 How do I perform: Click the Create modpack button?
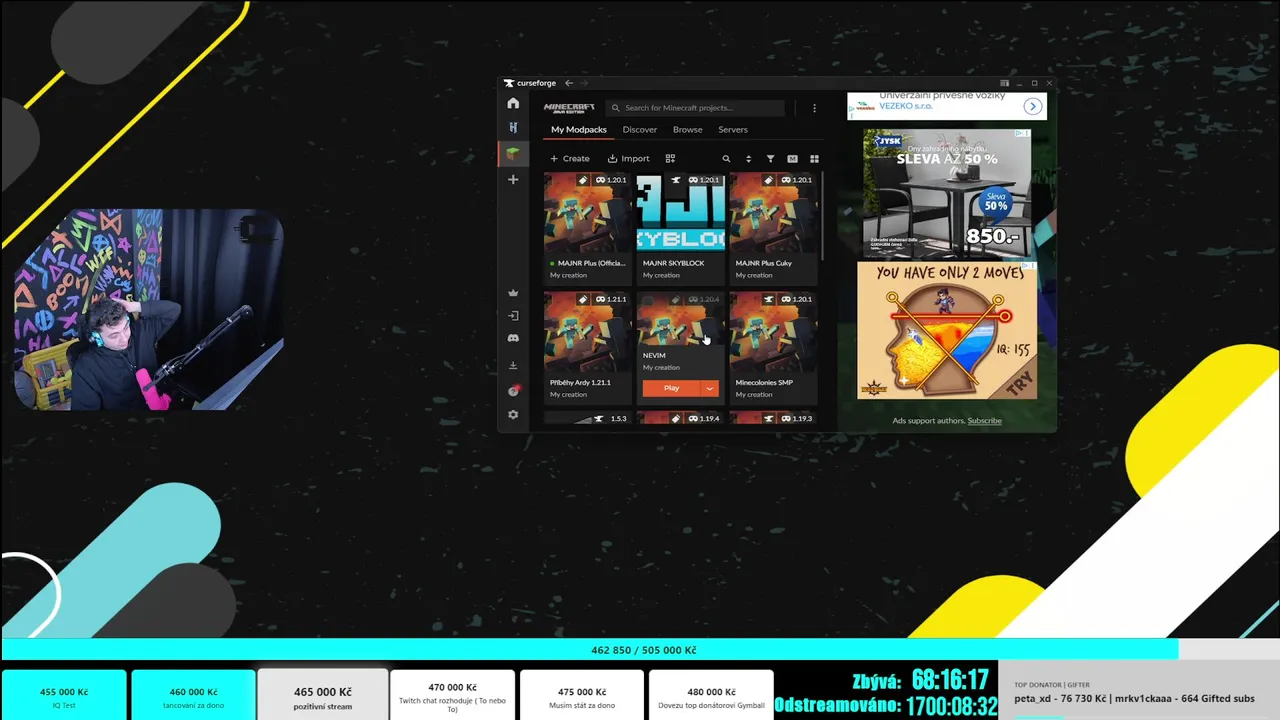[x=570, y=158]
